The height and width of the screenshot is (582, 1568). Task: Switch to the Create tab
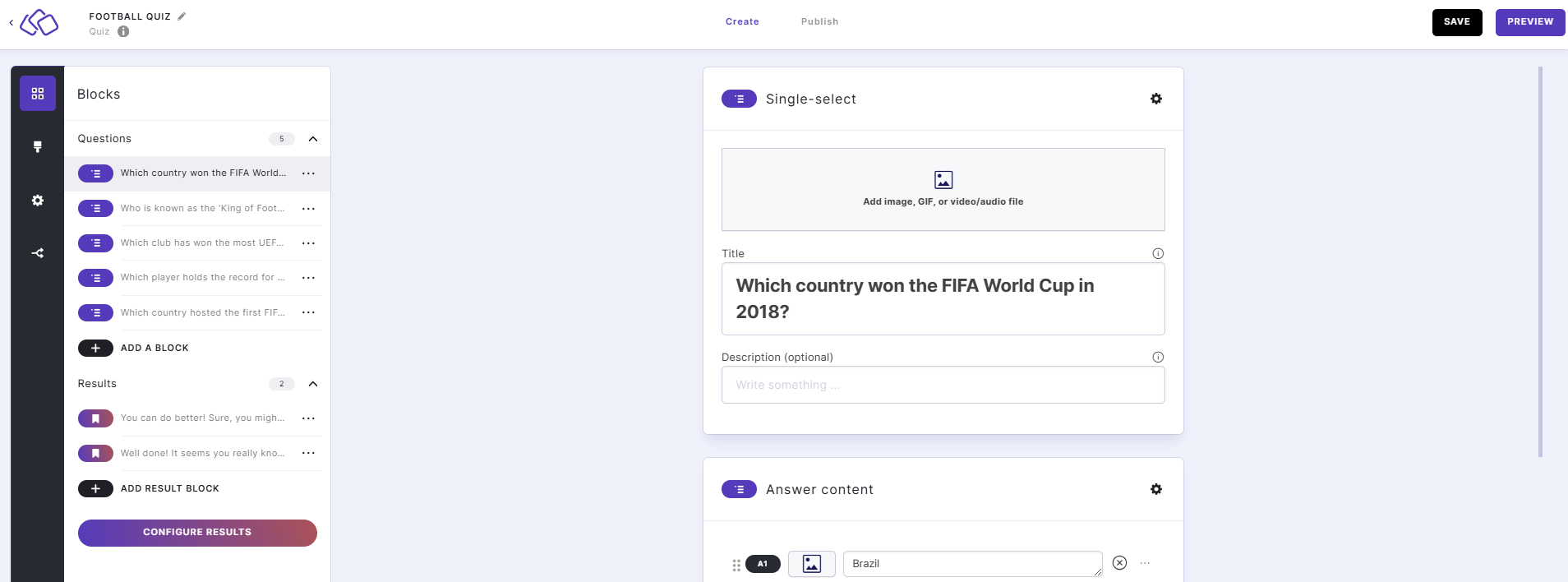(x=742, y=22)
